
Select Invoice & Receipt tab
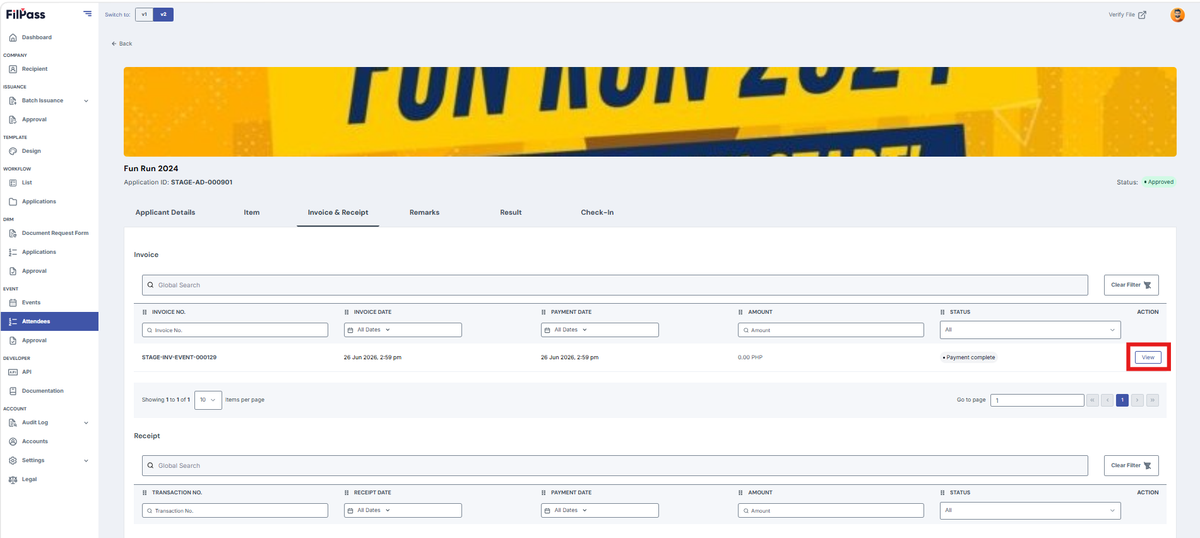pos(338,212)
